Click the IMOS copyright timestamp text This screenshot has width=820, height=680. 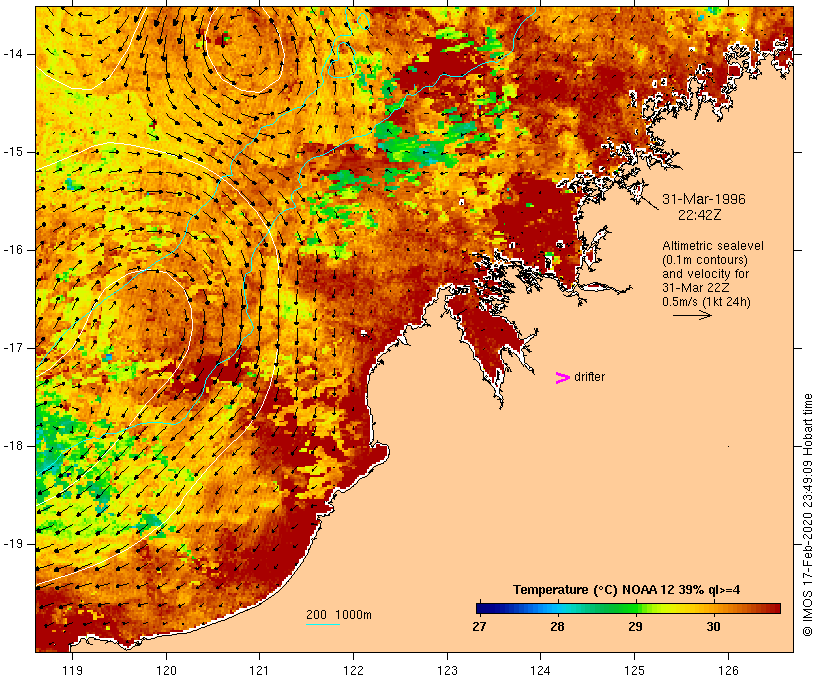coord(808,515)
